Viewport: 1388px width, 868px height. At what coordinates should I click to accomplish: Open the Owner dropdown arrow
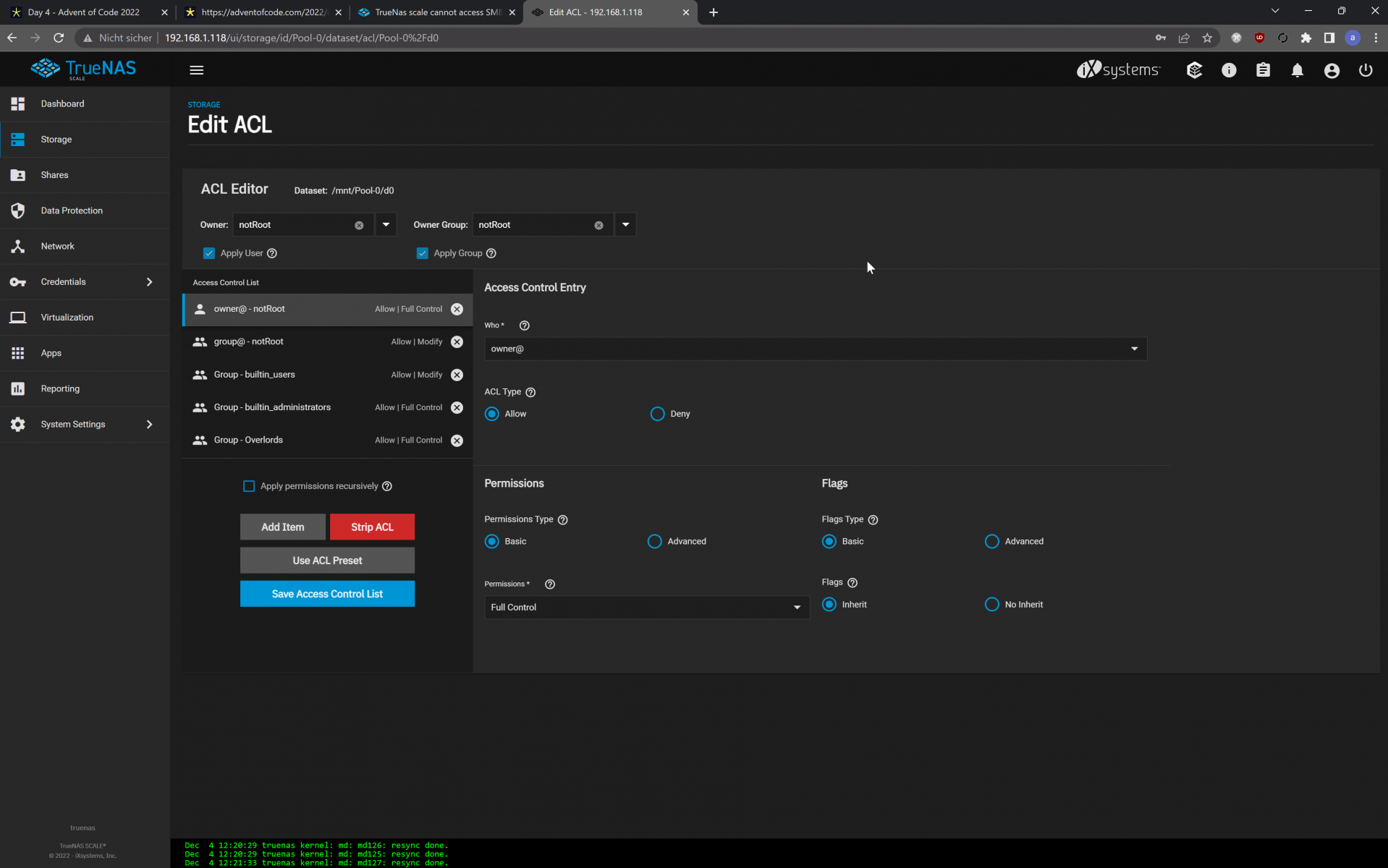pos(386,225)
